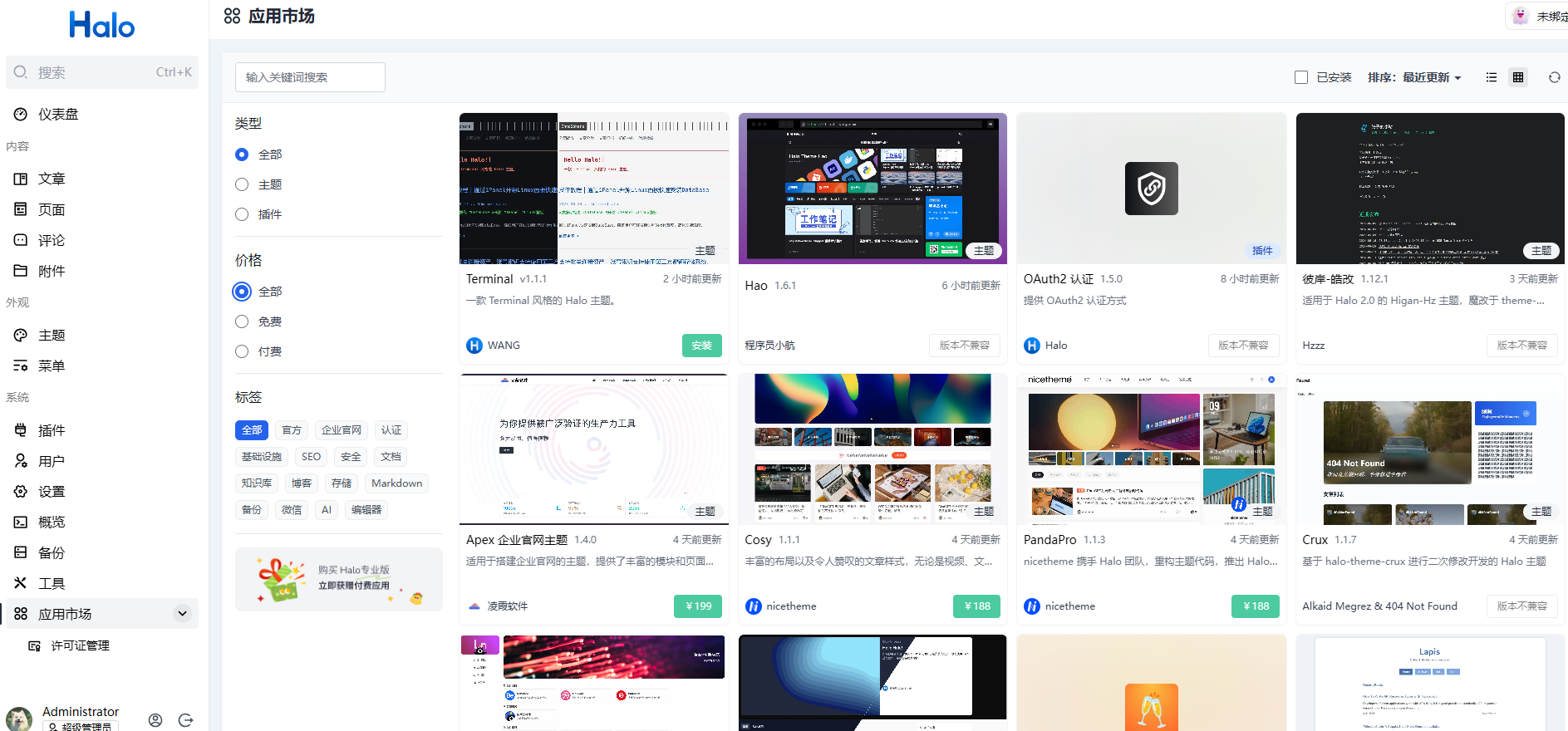Screen dimensions: 1568x731
Task: Click the 评论 comments icon
Action: (21, 240)
